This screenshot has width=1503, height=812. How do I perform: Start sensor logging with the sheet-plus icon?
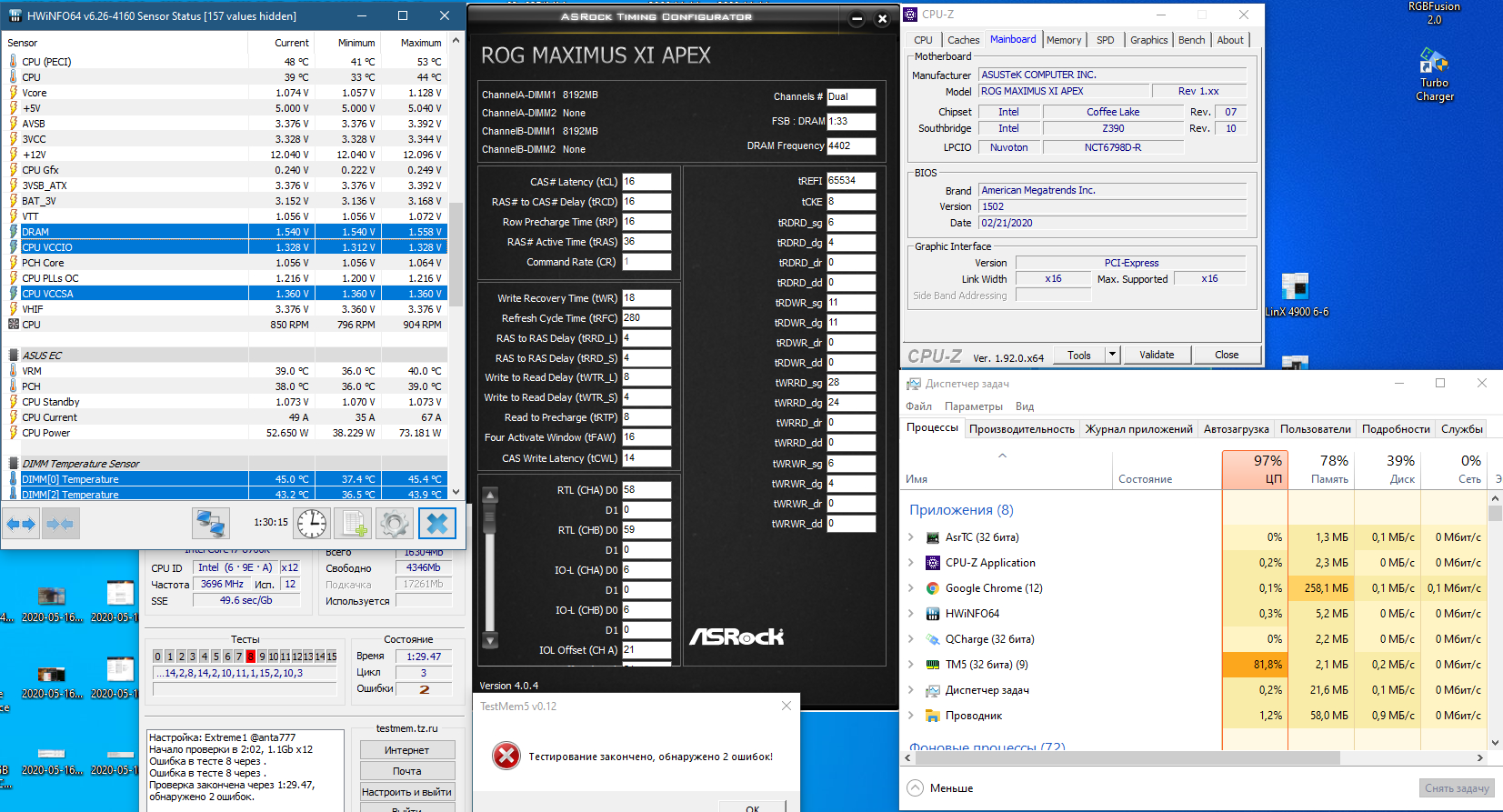[x=352, y=524]
